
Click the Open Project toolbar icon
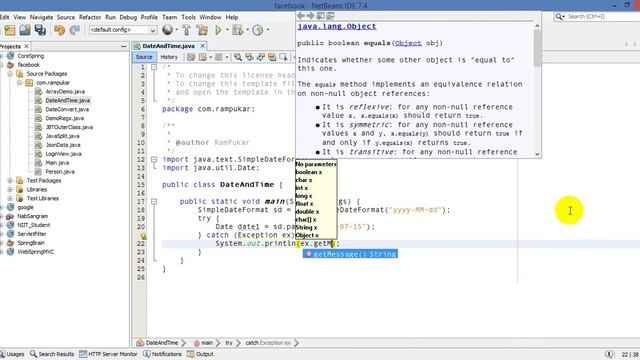pyautogui.click(x=25, y=30)
